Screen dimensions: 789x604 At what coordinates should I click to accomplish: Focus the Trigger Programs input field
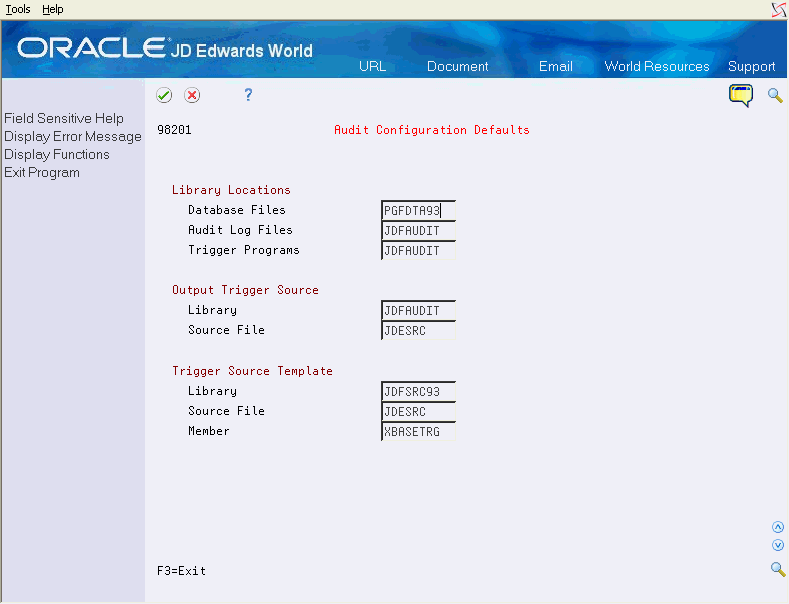pyautogui.click(x=419, y=251)
